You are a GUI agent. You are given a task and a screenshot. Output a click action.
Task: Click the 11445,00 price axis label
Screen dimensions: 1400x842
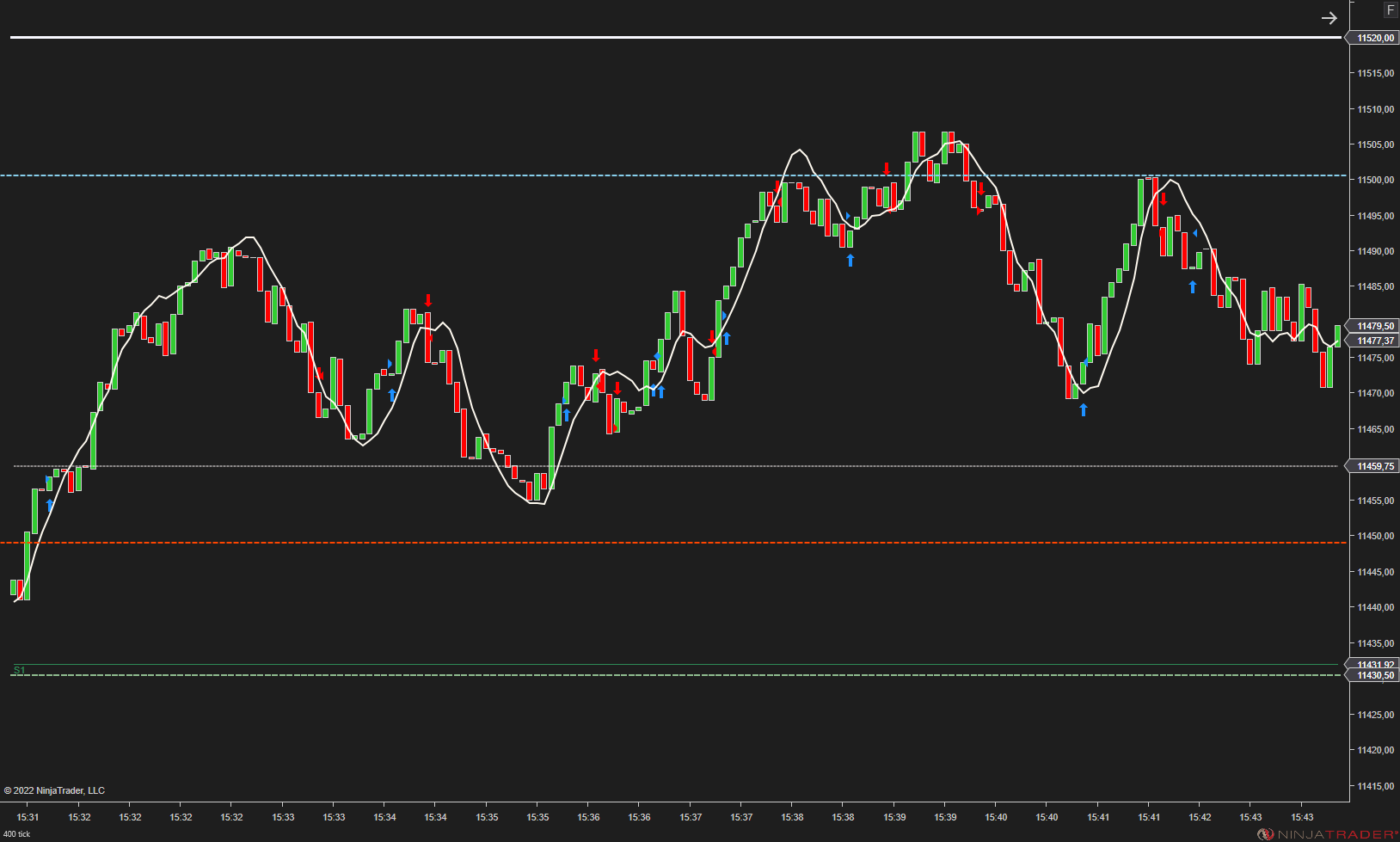tap(1376, 572)
